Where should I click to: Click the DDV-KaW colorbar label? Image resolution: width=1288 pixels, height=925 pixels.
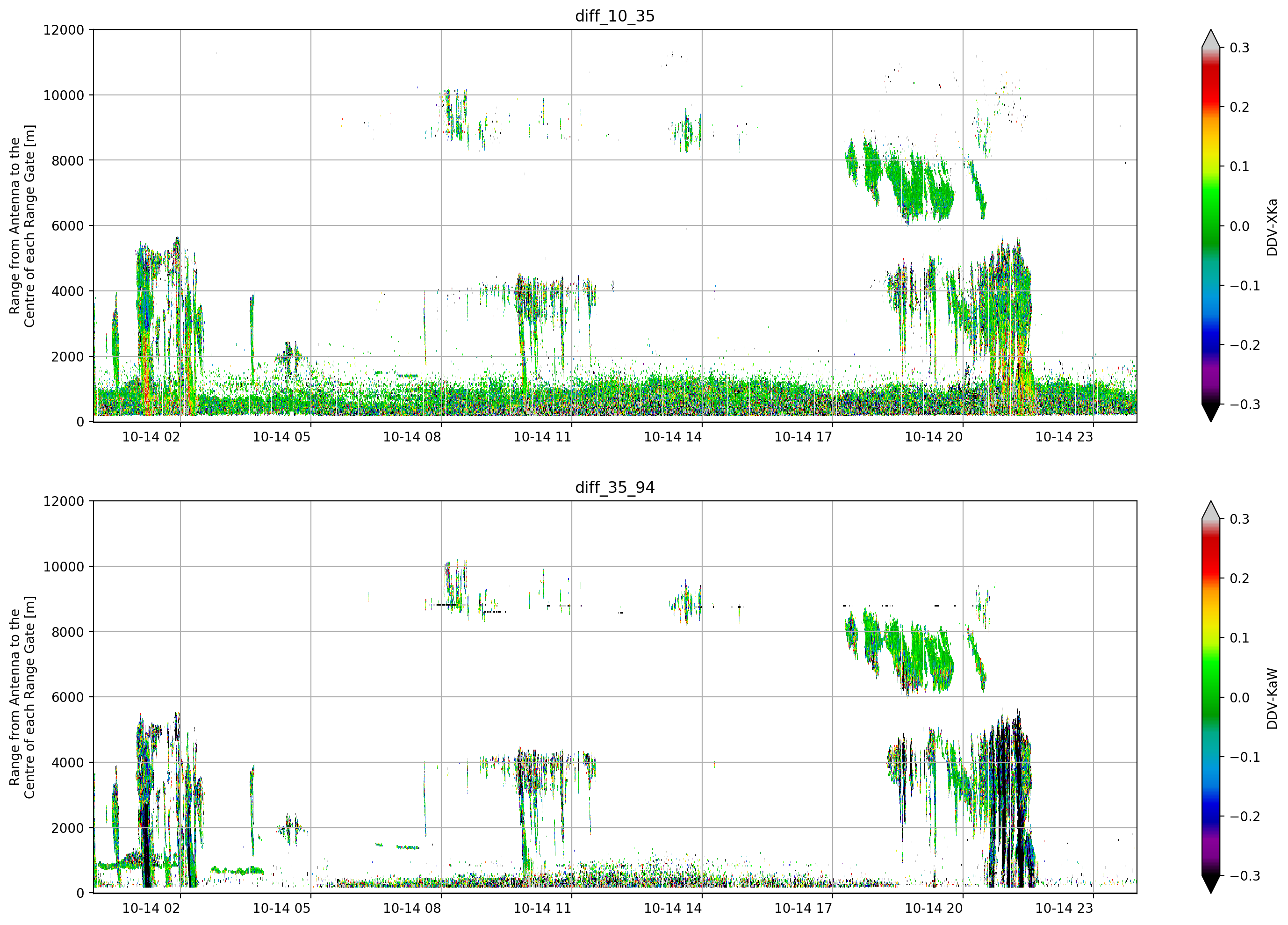coord(1272,698)
